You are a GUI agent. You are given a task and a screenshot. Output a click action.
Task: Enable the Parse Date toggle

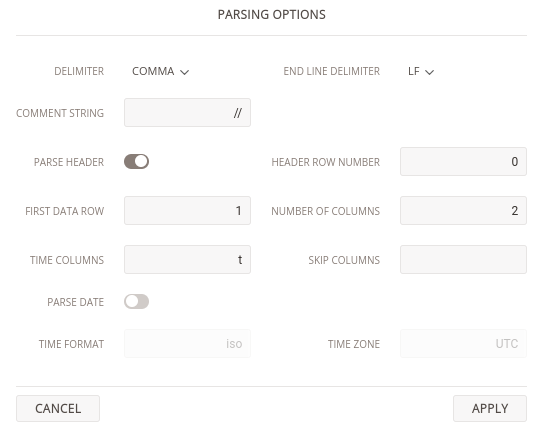pos(136,302)
